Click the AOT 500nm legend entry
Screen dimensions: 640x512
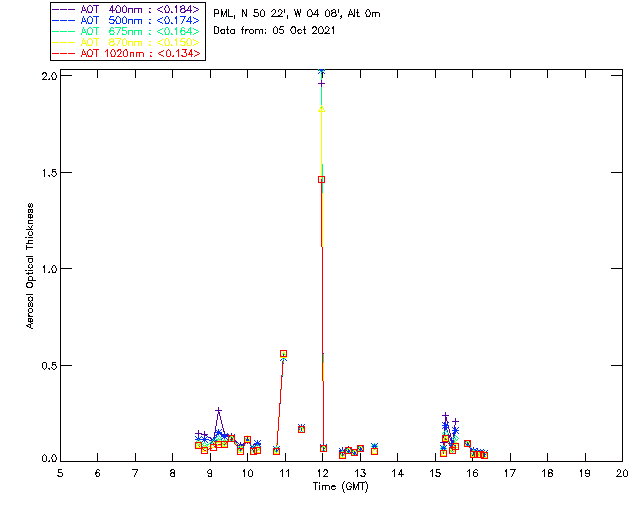tap(126, 20)
